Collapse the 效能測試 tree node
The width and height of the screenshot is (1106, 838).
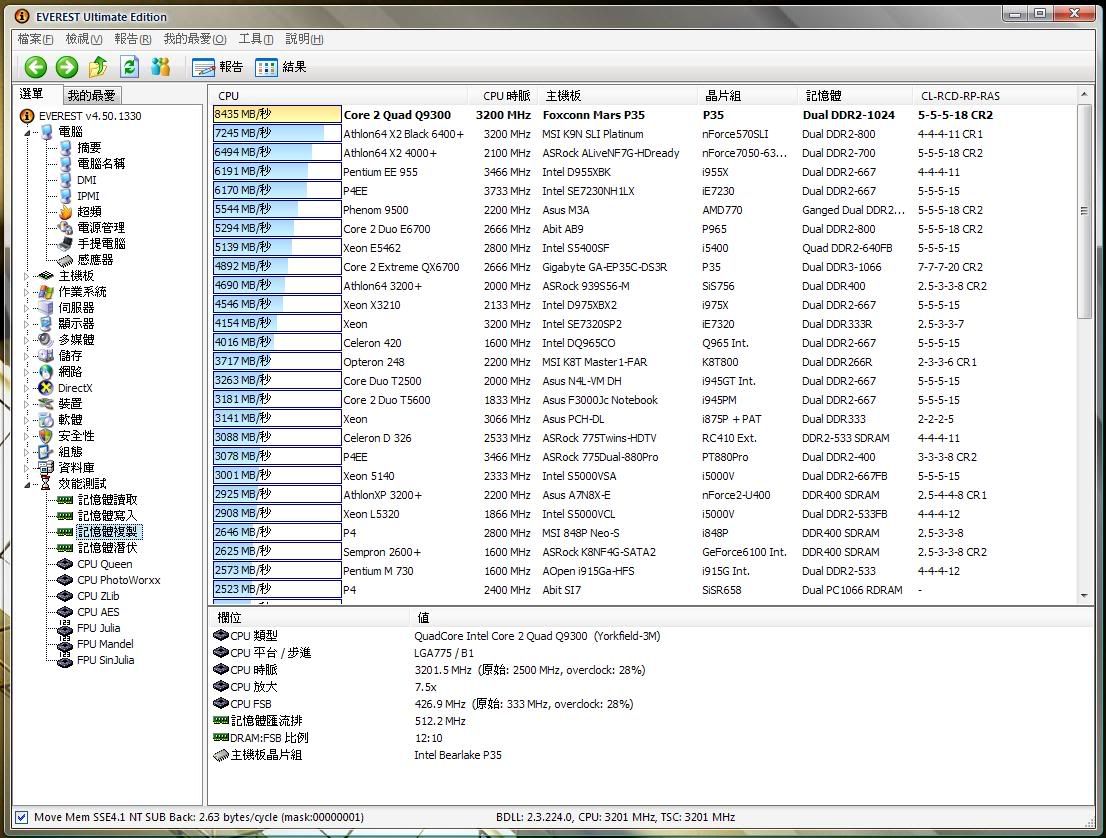[27, 484]
